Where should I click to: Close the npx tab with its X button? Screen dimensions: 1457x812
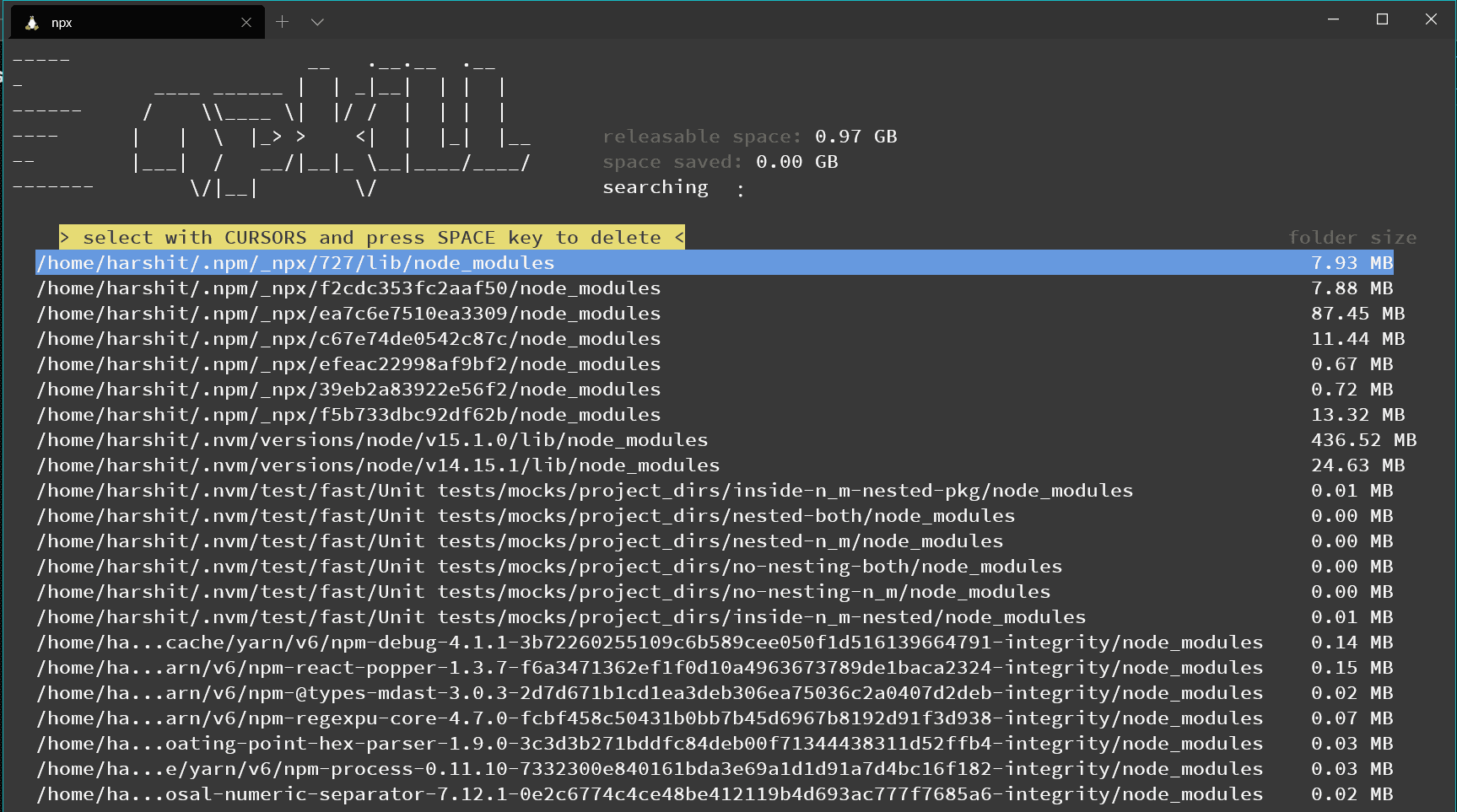pos(246,22)
